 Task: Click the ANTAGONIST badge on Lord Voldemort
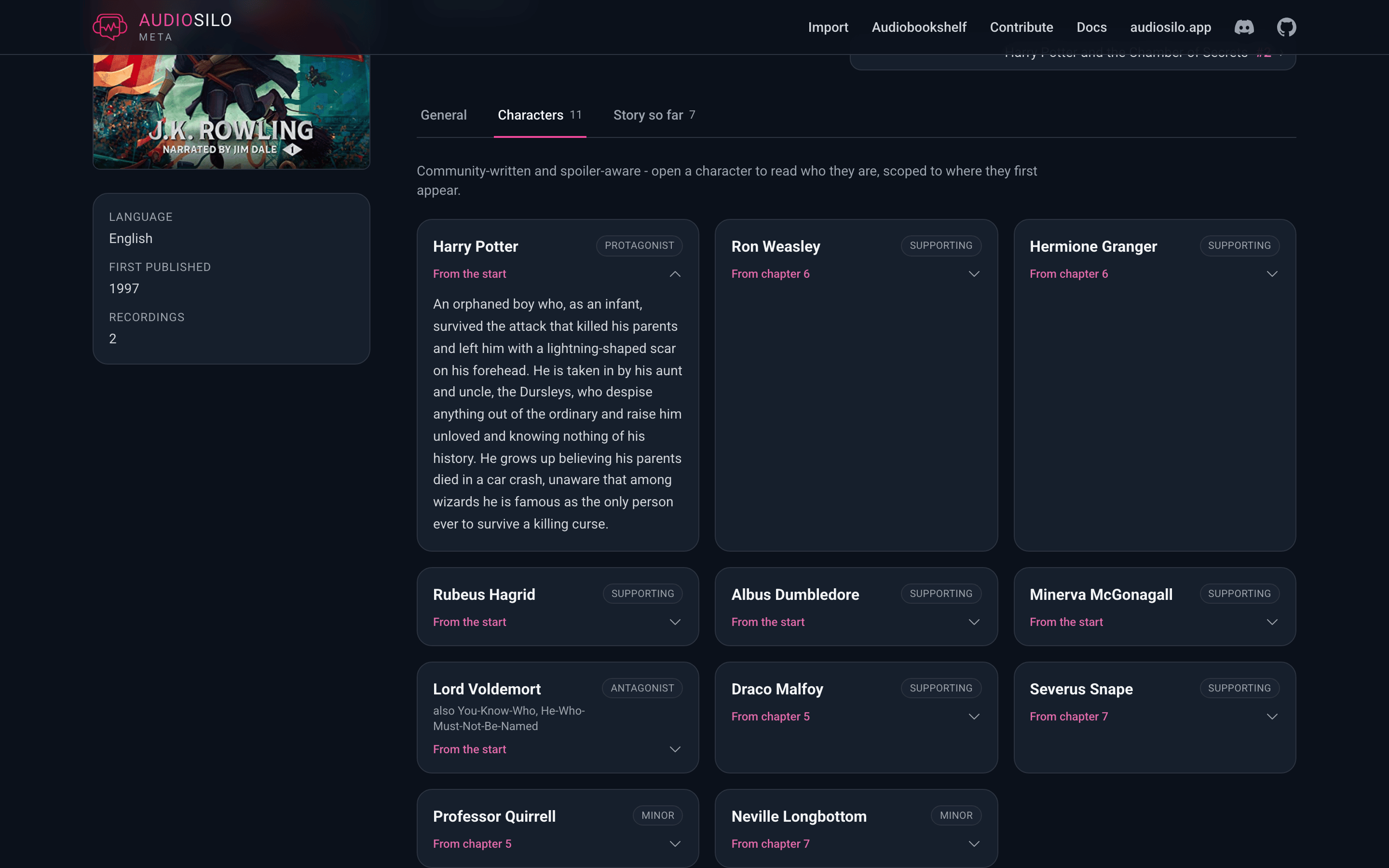coord(642,688)
